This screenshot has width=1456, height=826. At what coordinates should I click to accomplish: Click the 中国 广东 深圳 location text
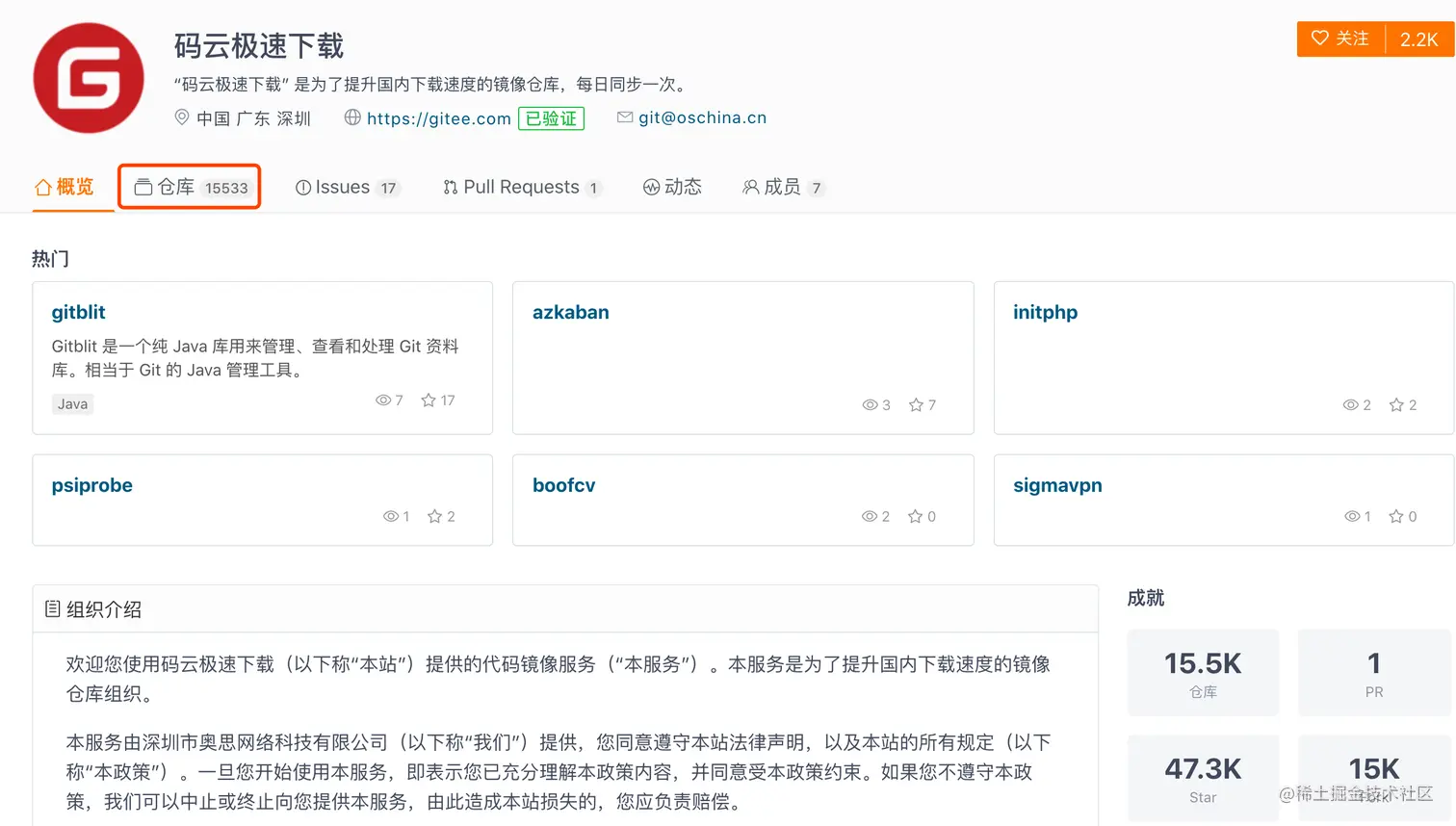(x=254, y=118)
